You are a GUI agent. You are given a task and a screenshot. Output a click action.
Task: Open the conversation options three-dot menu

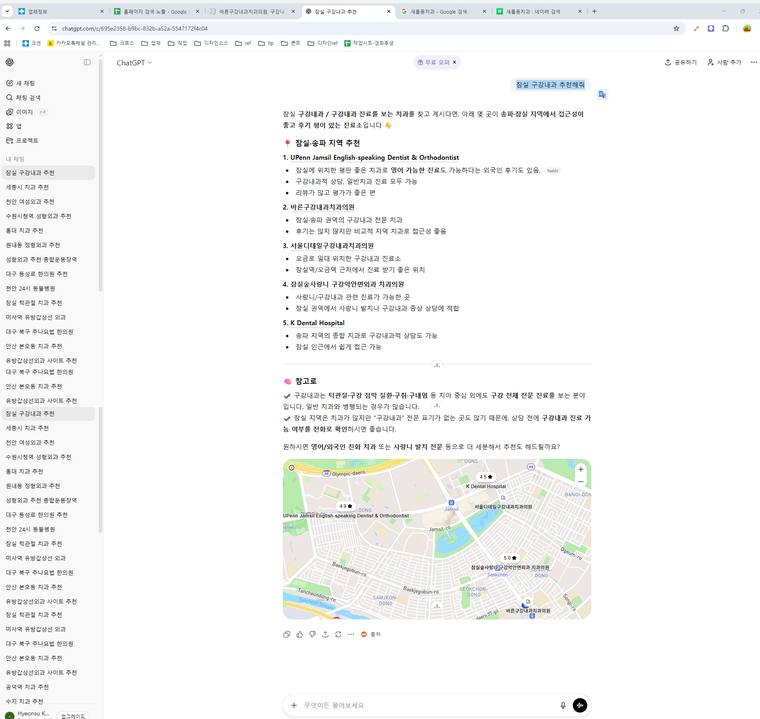753,62
